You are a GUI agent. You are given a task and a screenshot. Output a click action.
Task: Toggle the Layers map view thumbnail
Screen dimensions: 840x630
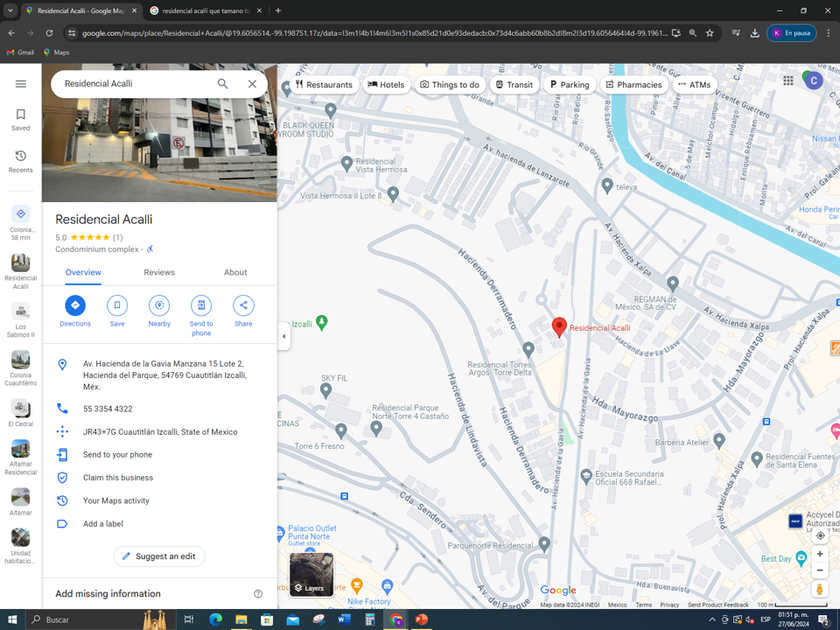(311, 574)
